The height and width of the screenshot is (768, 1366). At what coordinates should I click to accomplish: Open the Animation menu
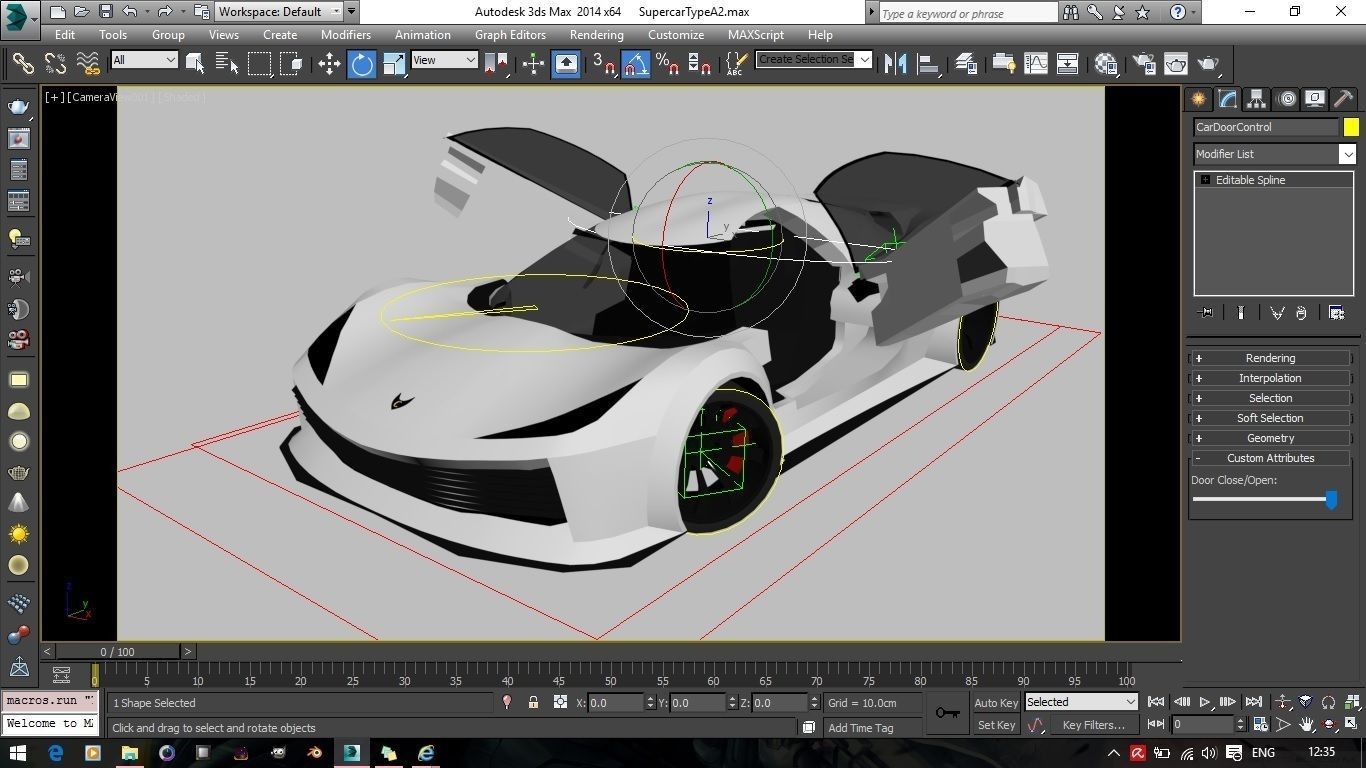tap(422, 34)
